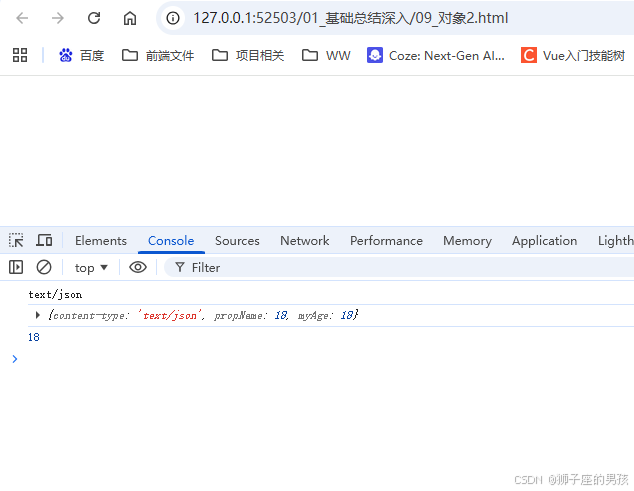Open the Coze: Next-Gen AI bookmark
This screenshot has width=634, height=491.
point(436,55)
